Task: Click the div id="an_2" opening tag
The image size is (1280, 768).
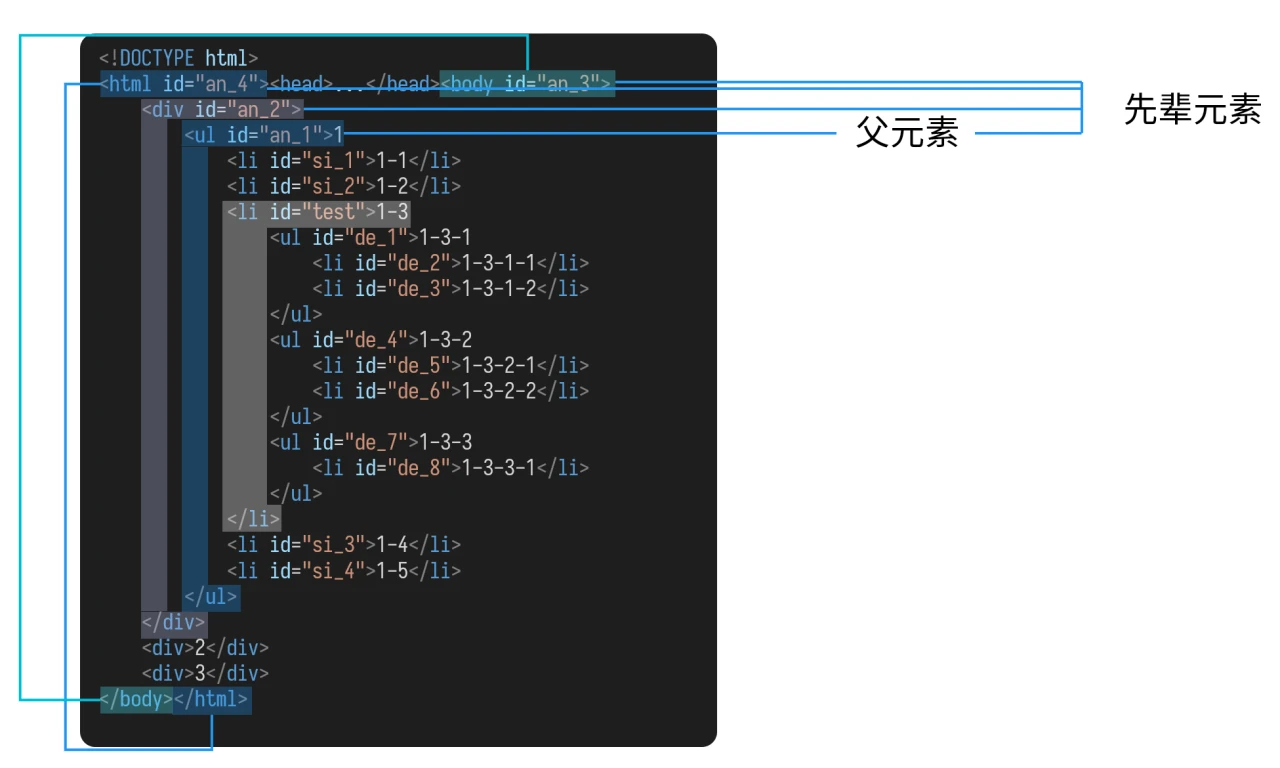Action: 222,109
